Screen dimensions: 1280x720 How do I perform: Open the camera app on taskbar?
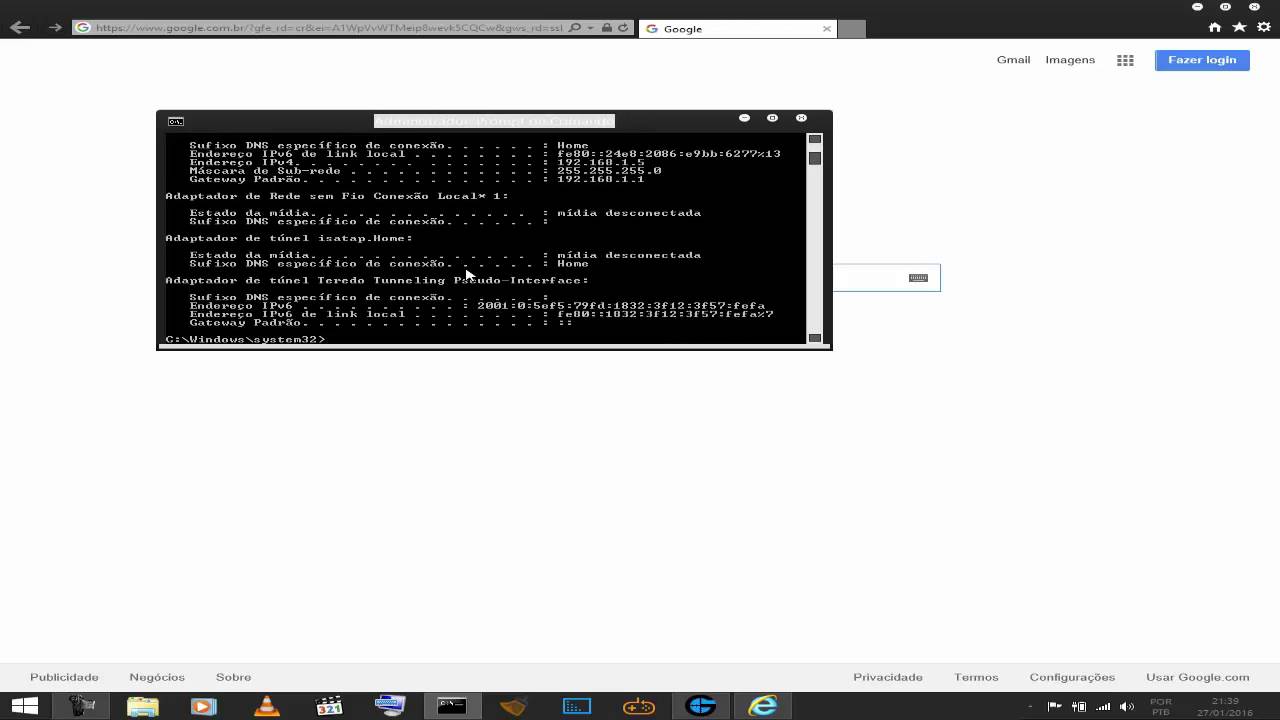pyautogui.click(x=82, y=706)
